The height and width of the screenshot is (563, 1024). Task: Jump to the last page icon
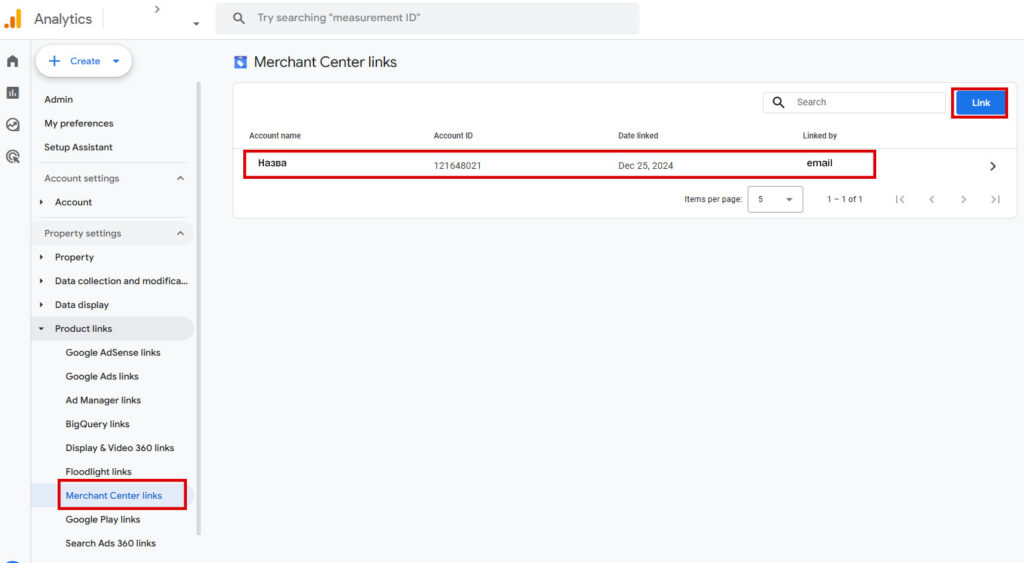pyautogui.click(x=995, y=199)
